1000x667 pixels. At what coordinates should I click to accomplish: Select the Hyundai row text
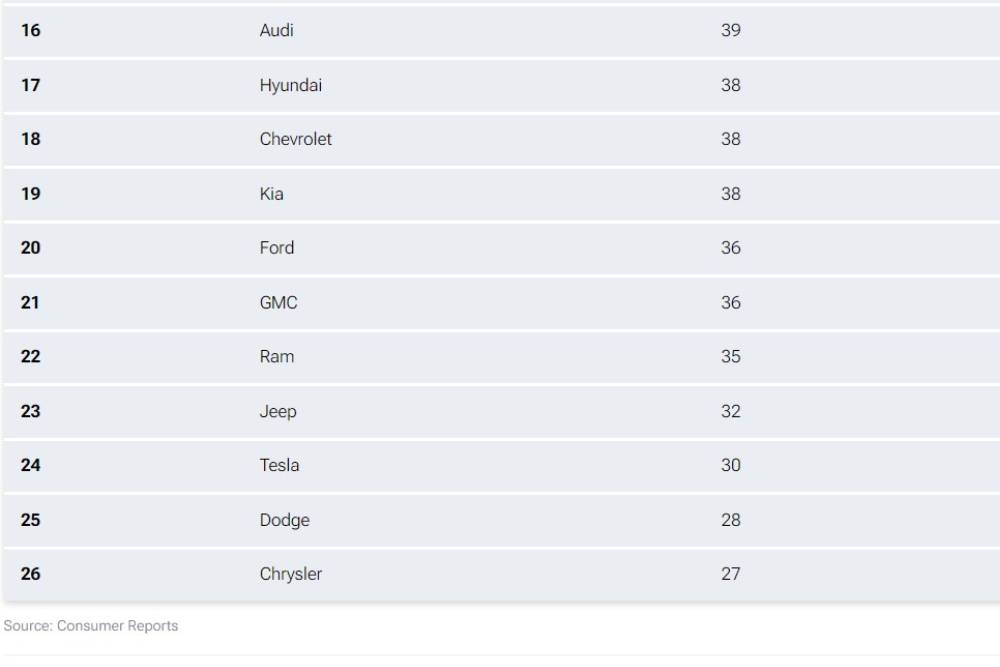click(x=291, y=86)
